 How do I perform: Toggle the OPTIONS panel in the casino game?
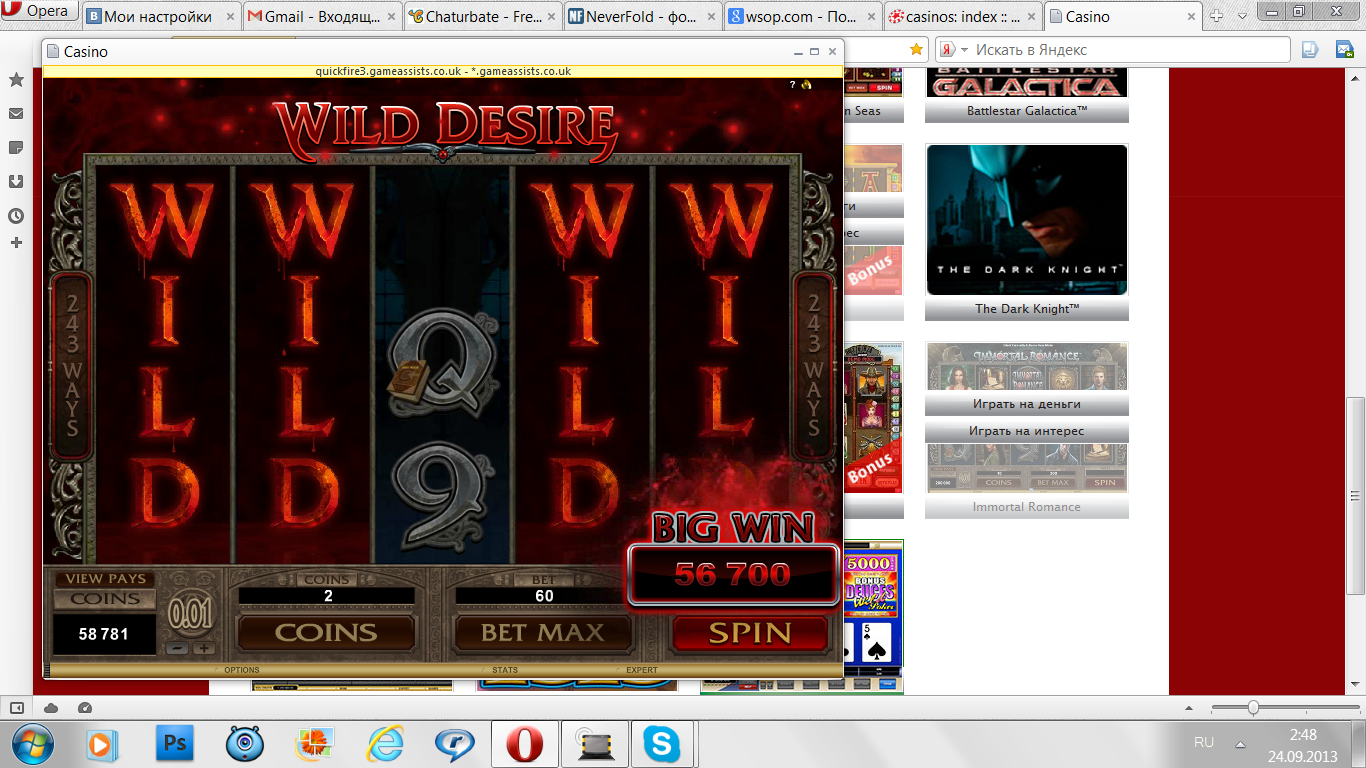tap(241, 670)
